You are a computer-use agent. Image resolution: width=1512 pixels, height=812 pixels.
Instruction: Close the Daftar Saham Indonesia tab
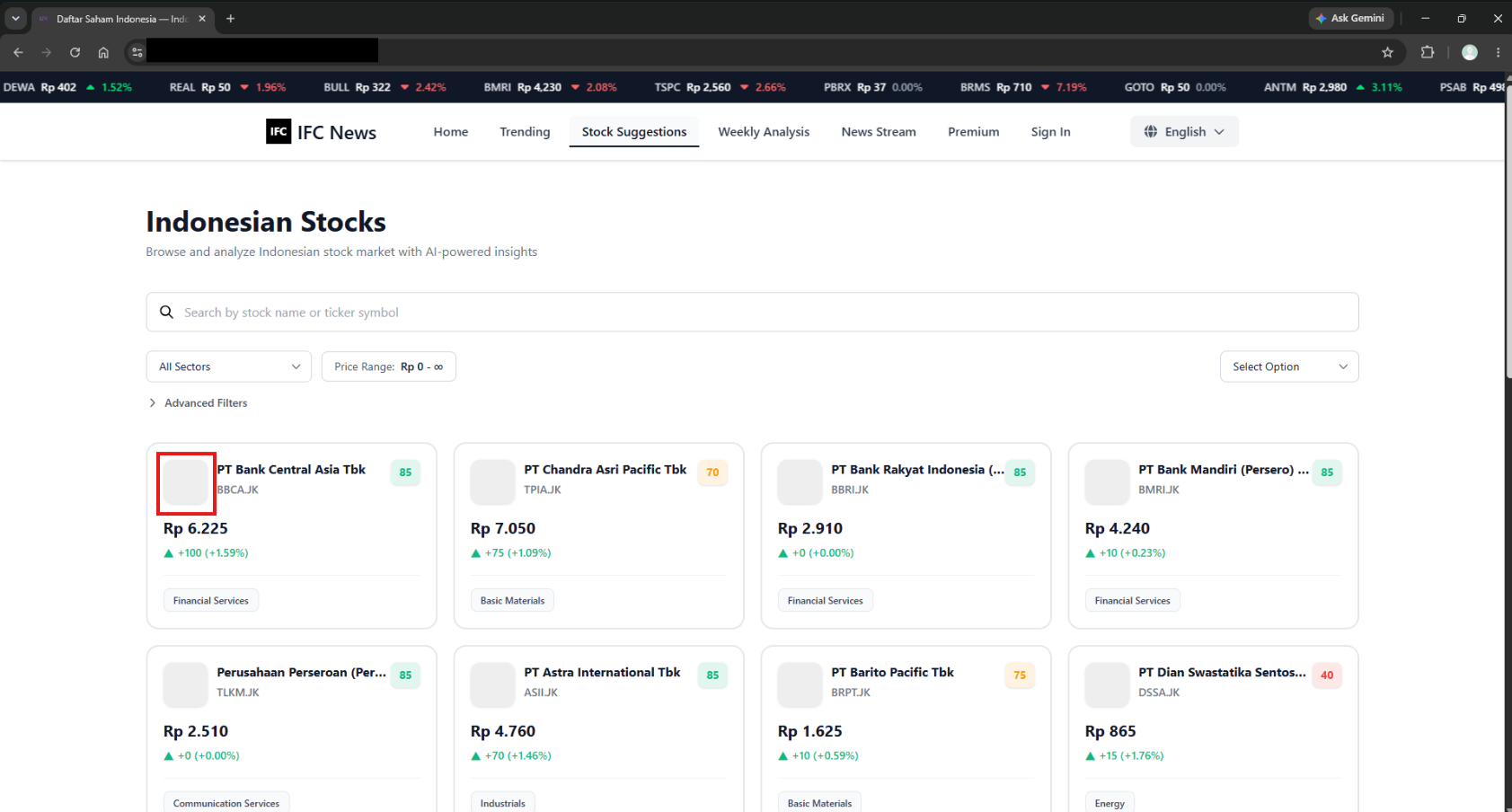point(202,18)
